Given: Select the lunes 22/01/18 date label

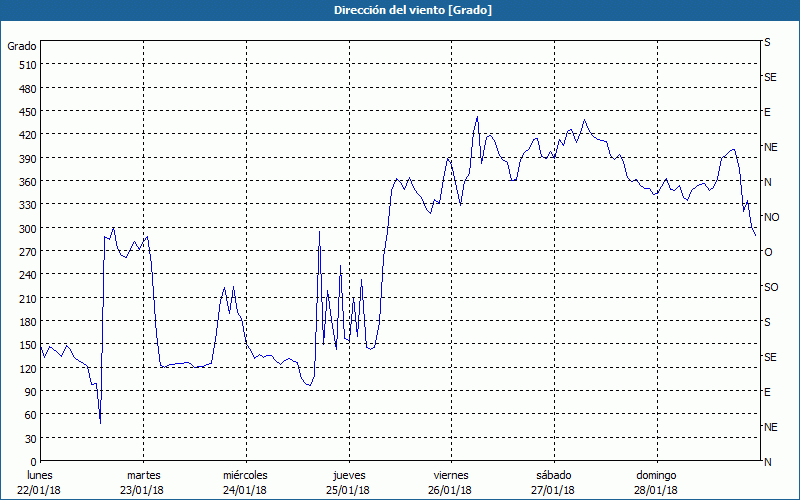Looking at the screenshot, I should [40, 482].
